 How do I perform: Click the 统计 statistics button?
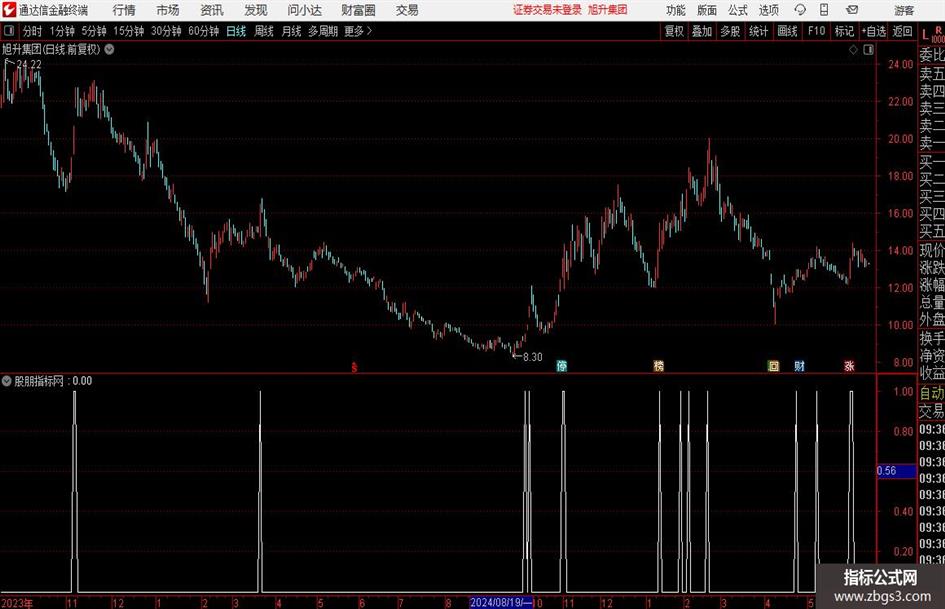point(758,31)
